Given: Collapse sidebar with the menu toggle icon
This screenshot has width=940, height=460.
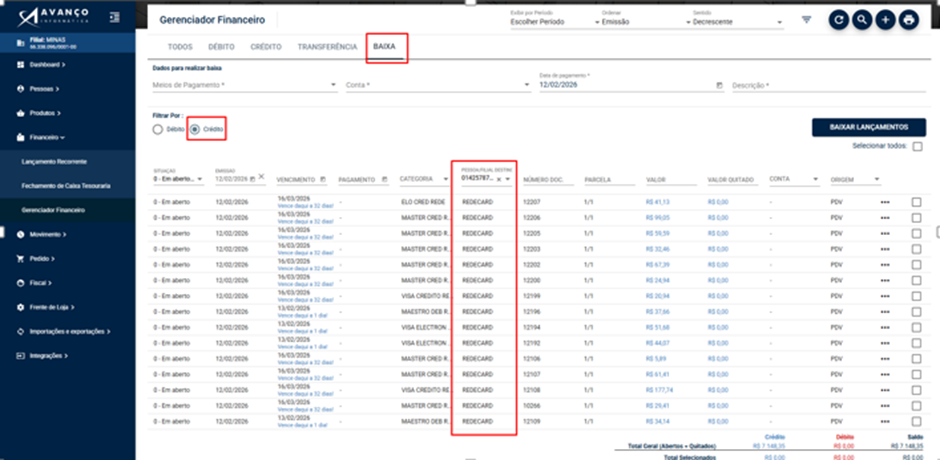Looking at the screenshot, I should pos(115,17).
